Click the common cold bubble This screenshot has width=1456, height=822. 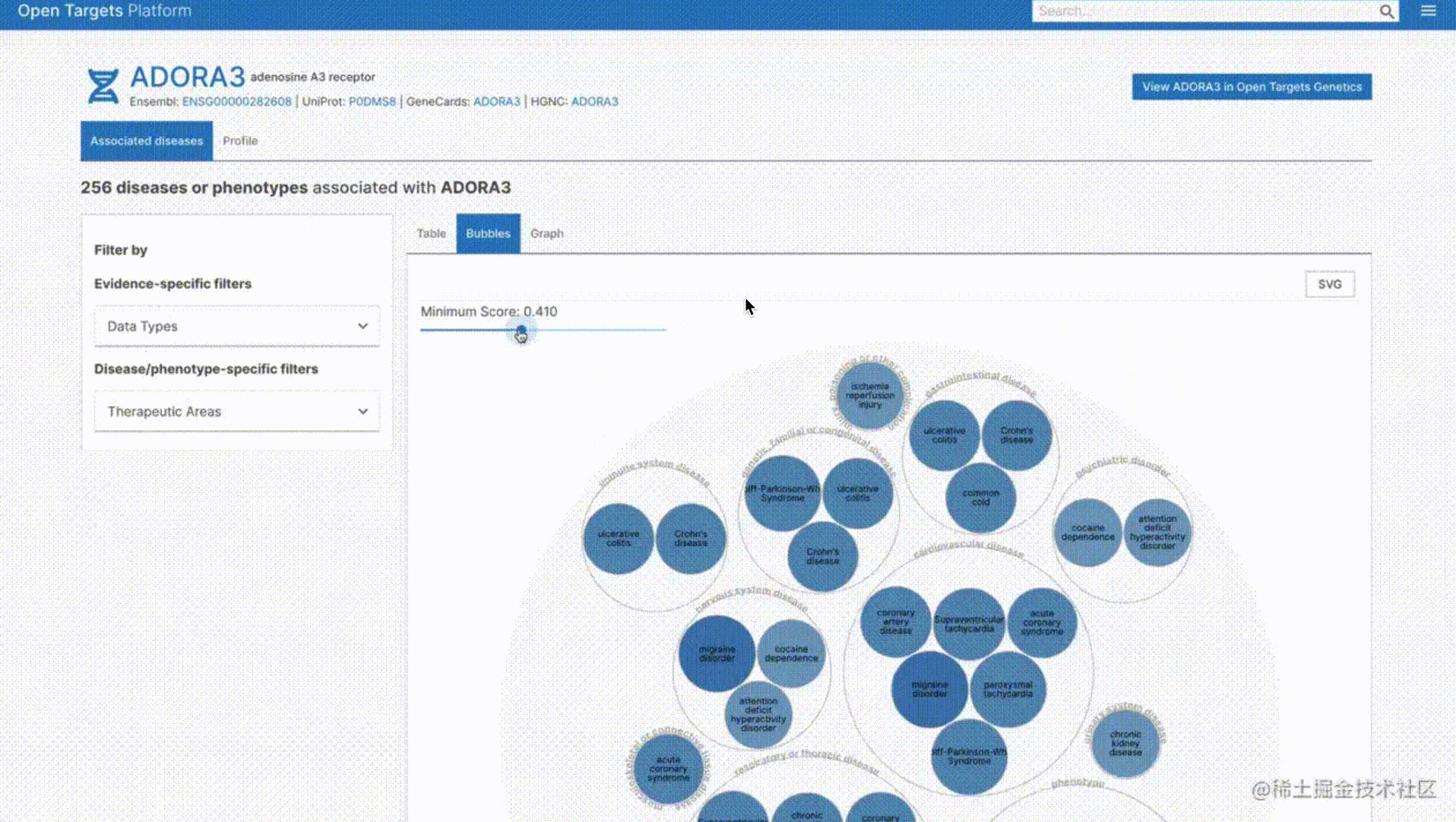pos(980,498)
